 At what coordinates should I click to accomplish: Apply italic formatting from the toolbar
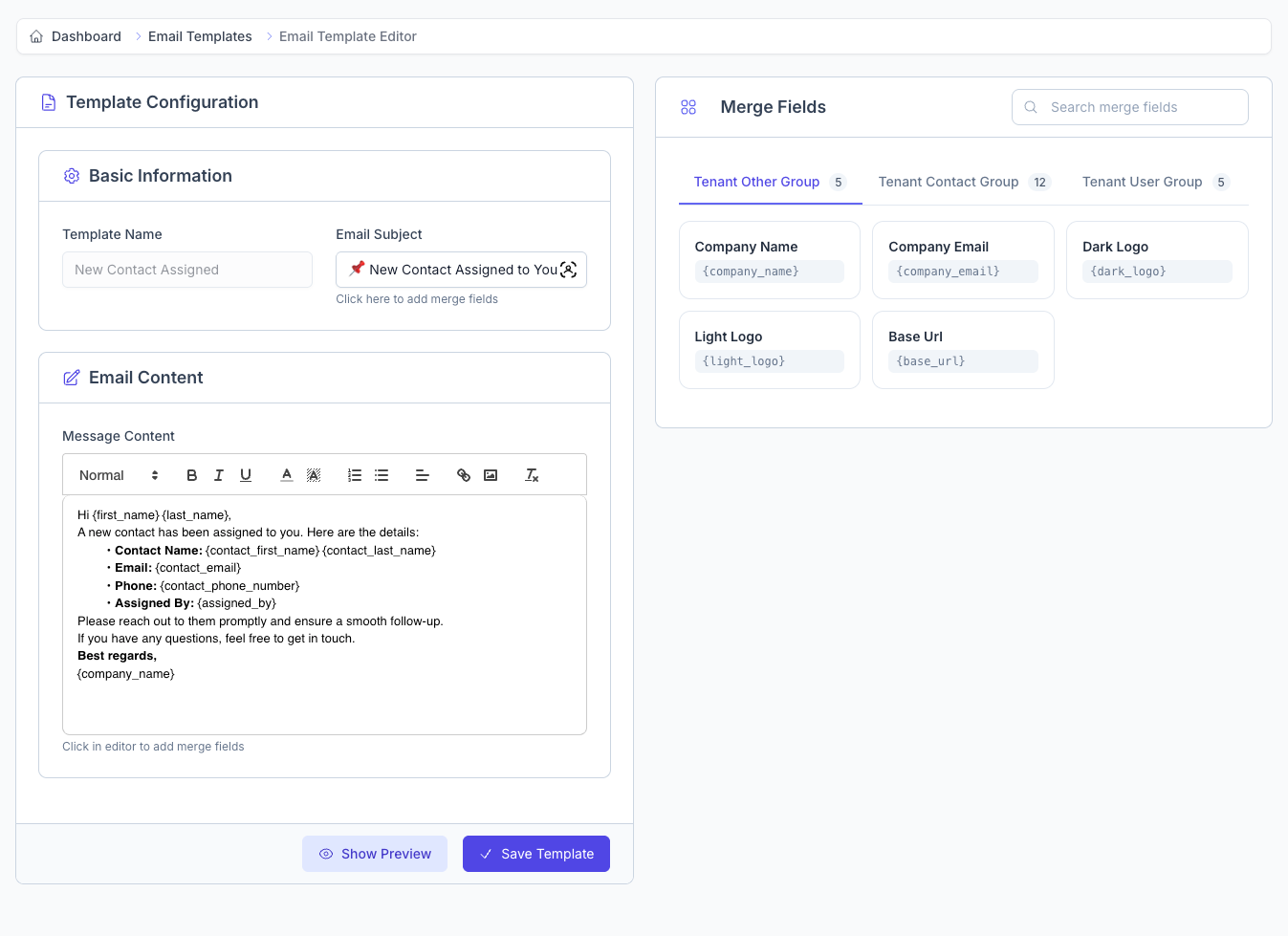[218, 474]
